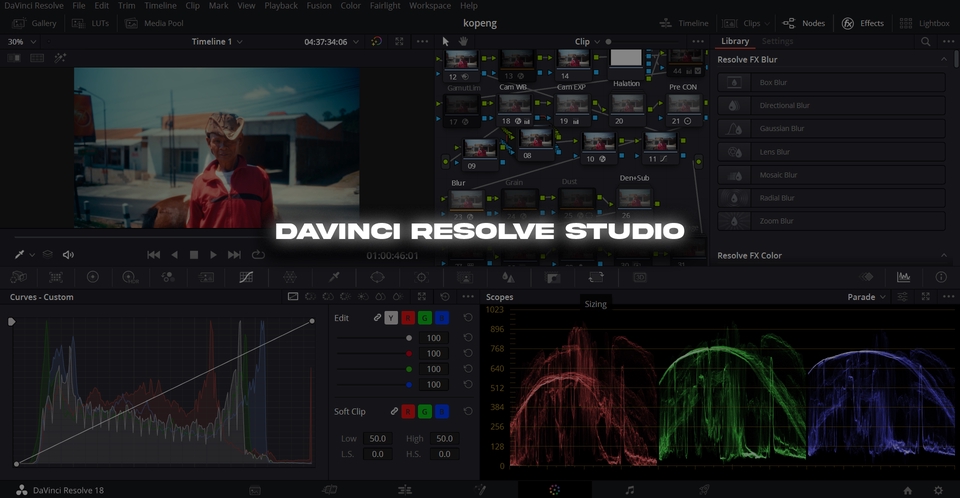Screen dimensions: 960x498
Task: Toggle the Y luminance curve channel
Action: [391, 318]
